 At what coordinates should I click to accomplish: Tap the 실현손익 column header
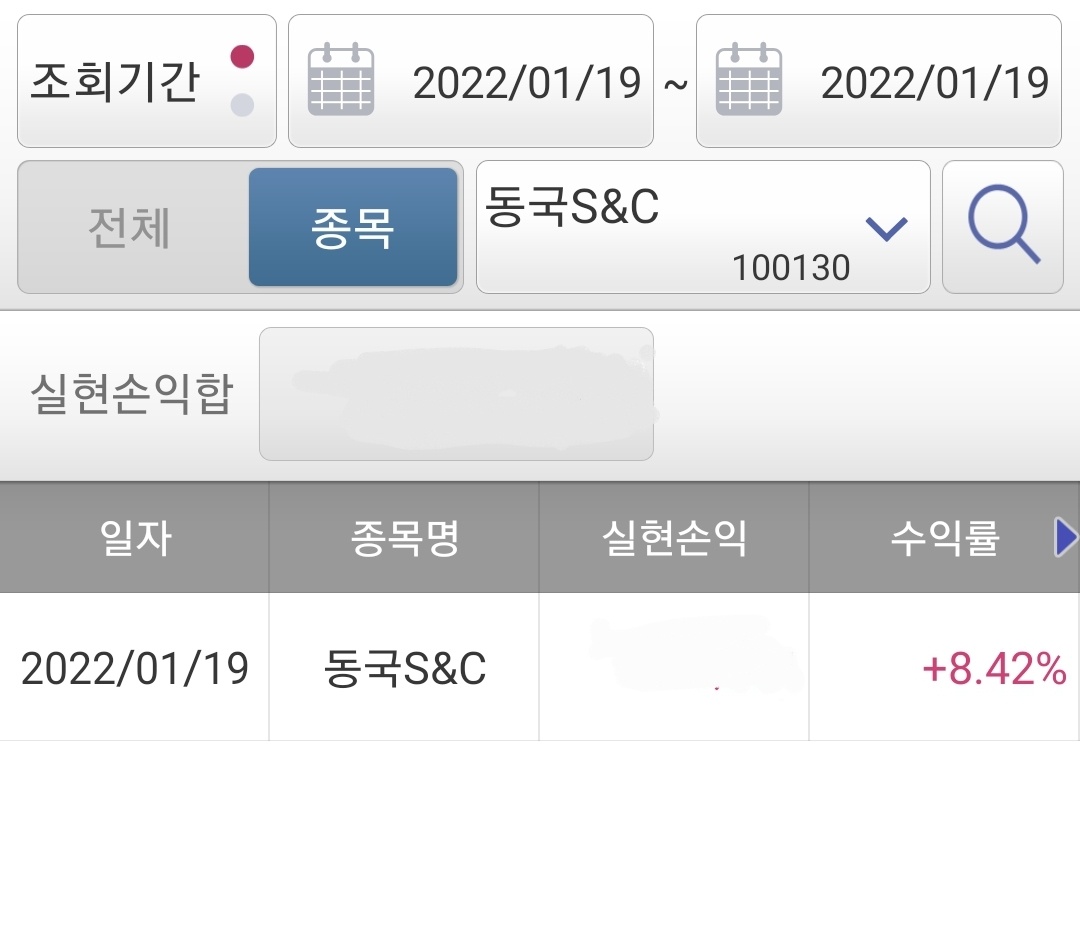(674, 538)
